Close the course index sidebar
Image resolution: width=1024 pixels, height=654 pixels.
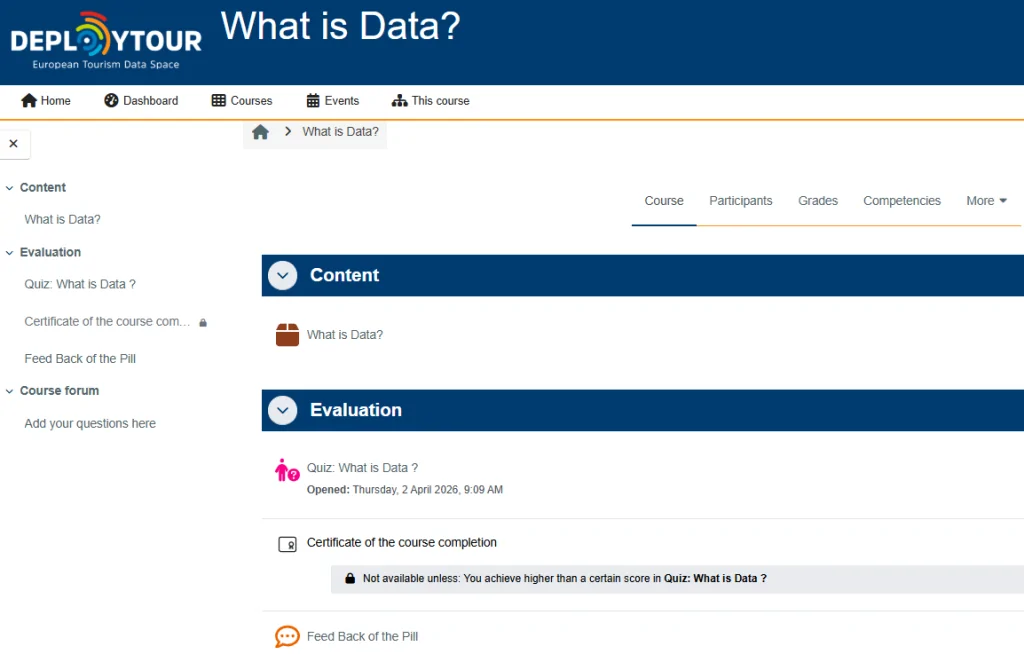14,144
